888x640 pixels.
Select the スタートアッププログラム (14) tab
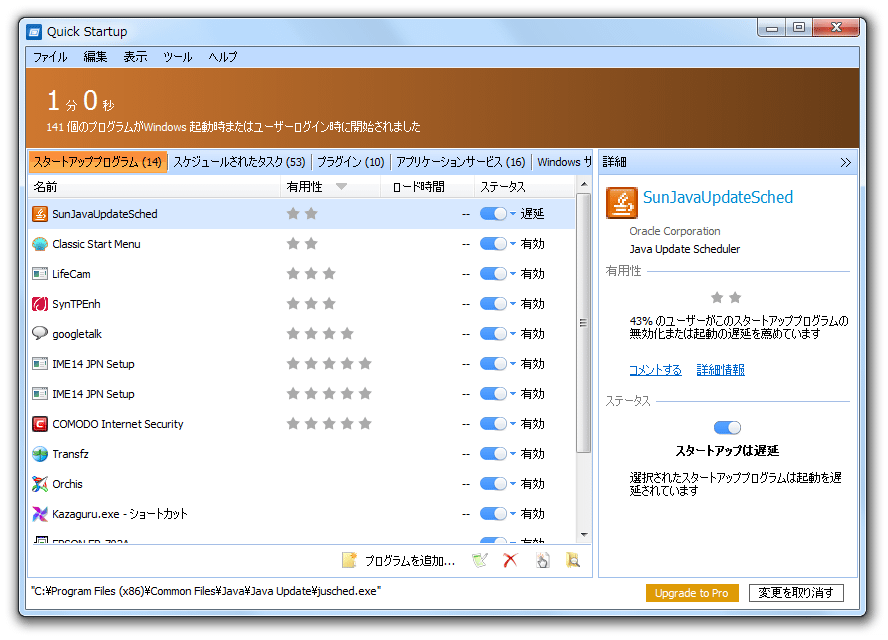[x=97, y=163]
